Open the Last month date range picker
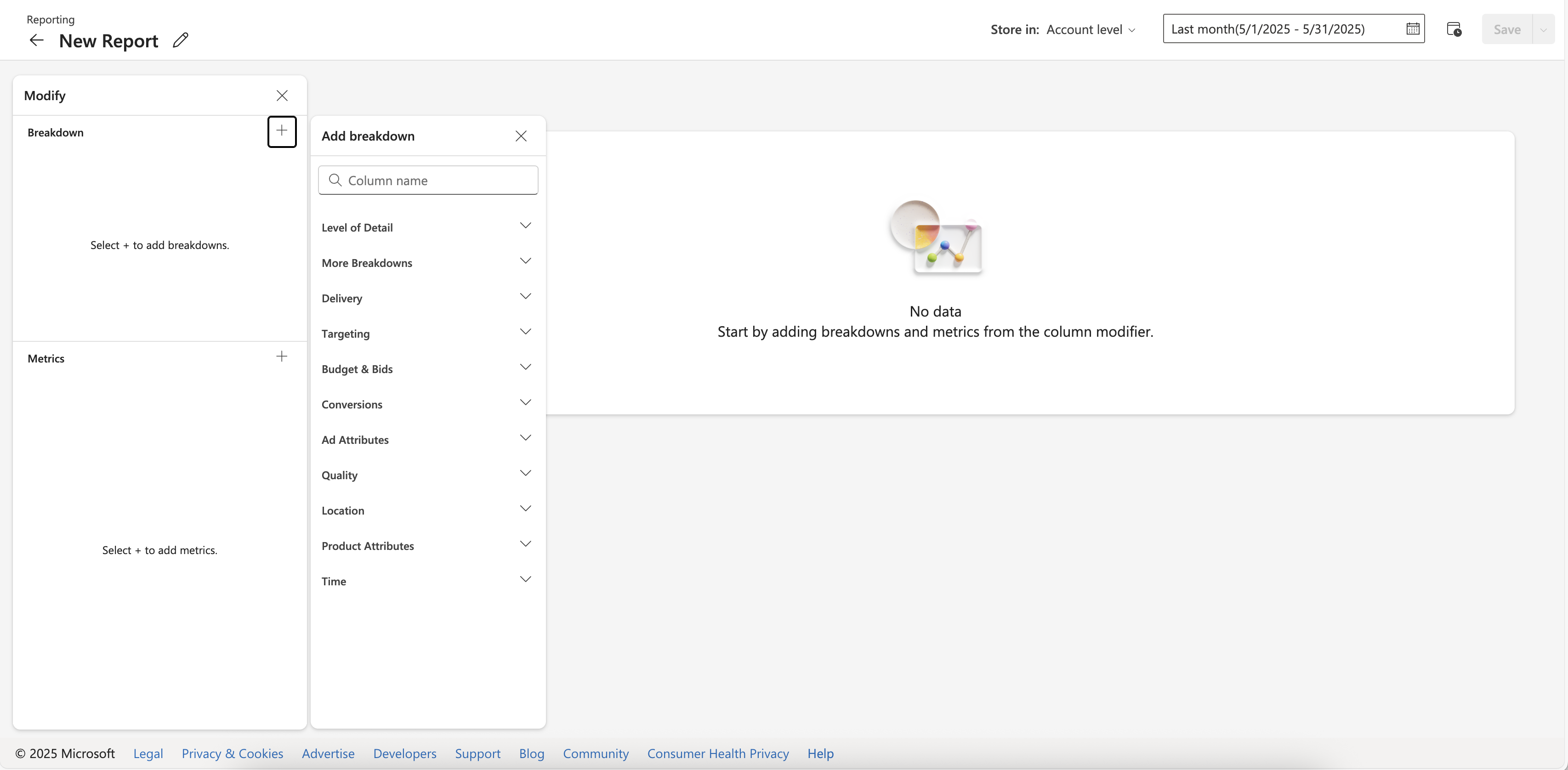Image resolution: width=1568 pixels, height=770 pixels. click(x=1294, y=28)
